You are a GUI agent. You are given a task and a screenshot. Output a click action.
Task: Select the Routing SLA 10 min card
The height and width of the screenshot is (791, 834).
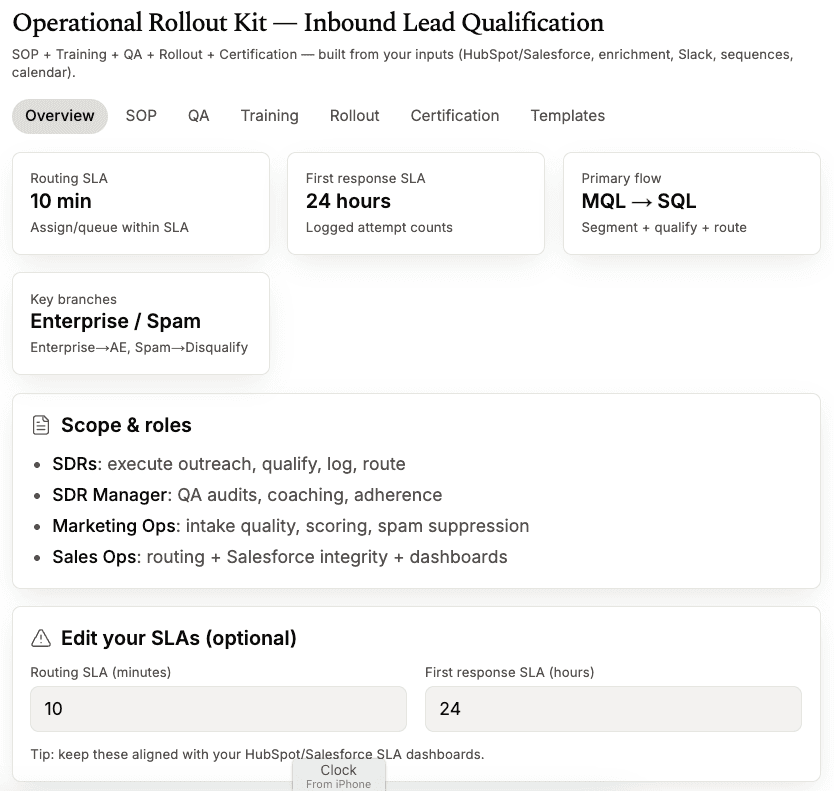(141, 203)
